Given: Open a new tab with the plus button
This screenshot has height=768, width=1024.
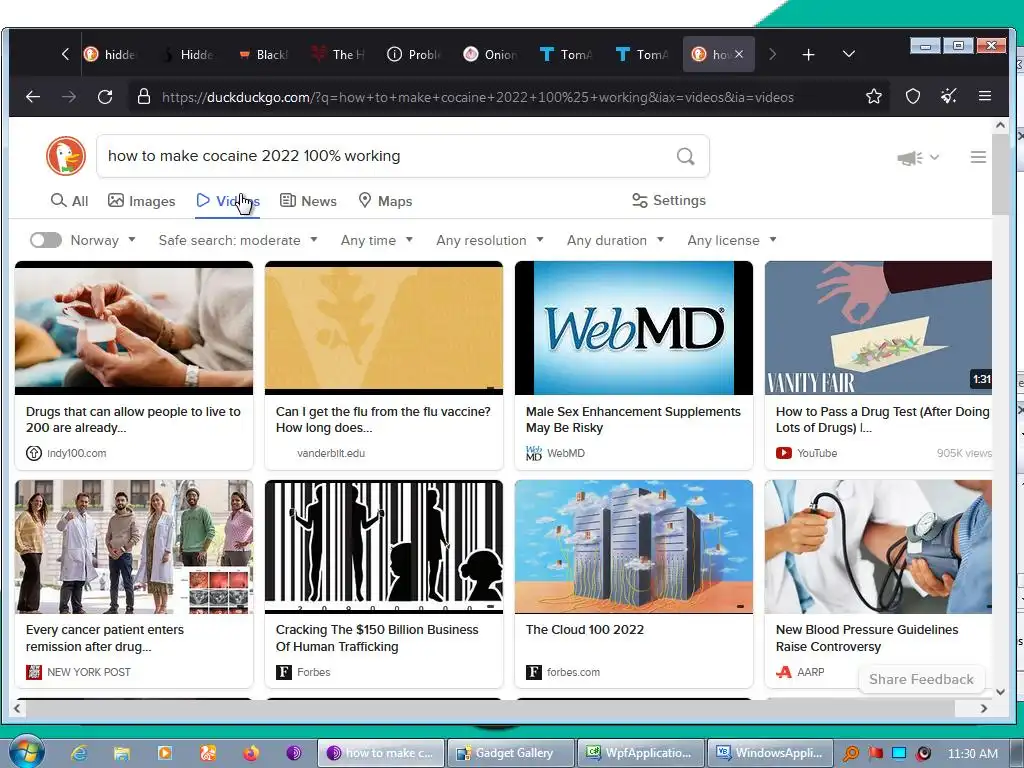Looking at the screenshot, I should 808,54.
